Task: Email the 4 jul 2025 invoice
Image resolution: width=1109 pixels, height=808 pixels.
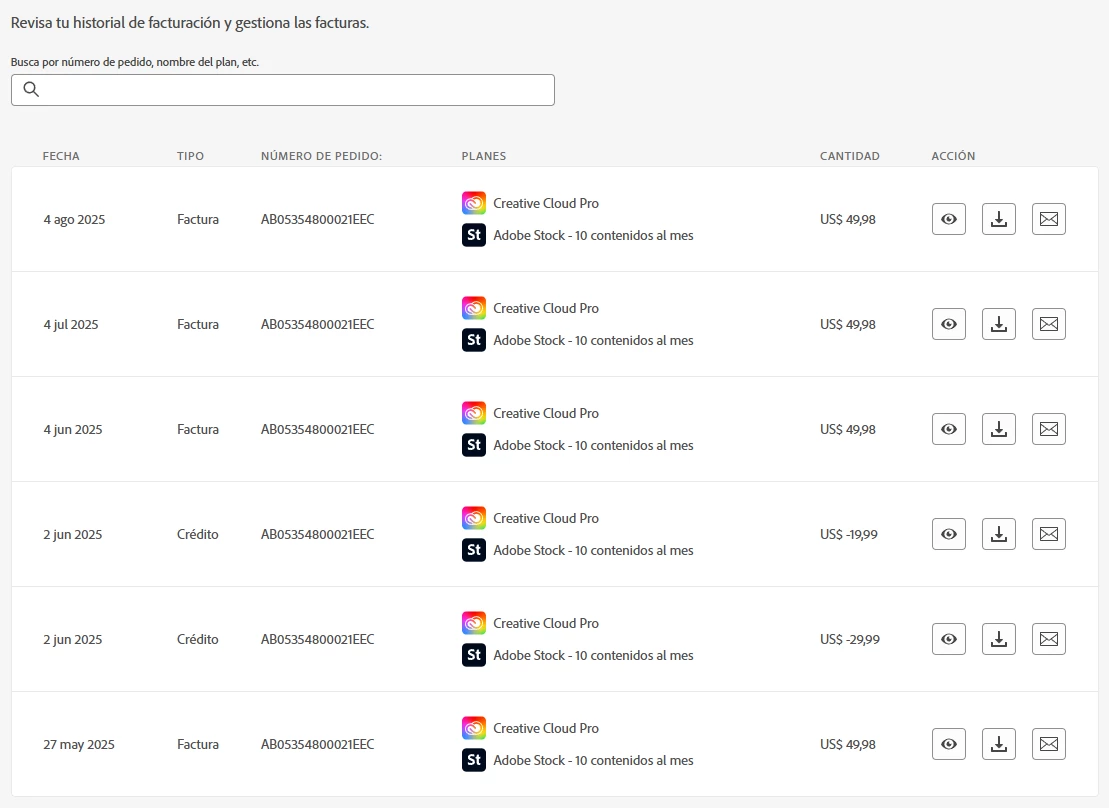Action: coord(1049,324)
